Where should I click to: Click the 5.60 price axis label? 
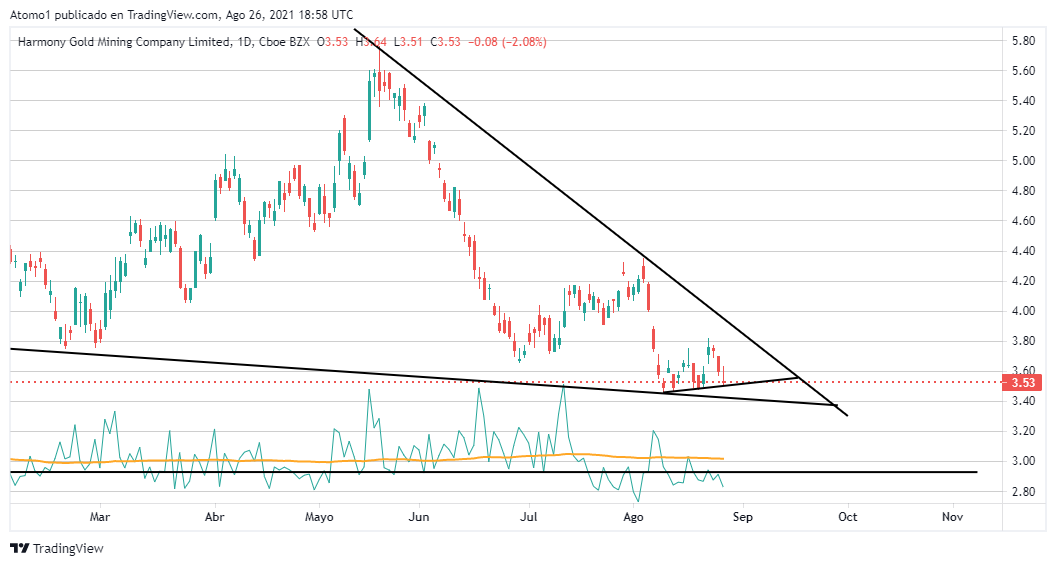coord(1023,71)
